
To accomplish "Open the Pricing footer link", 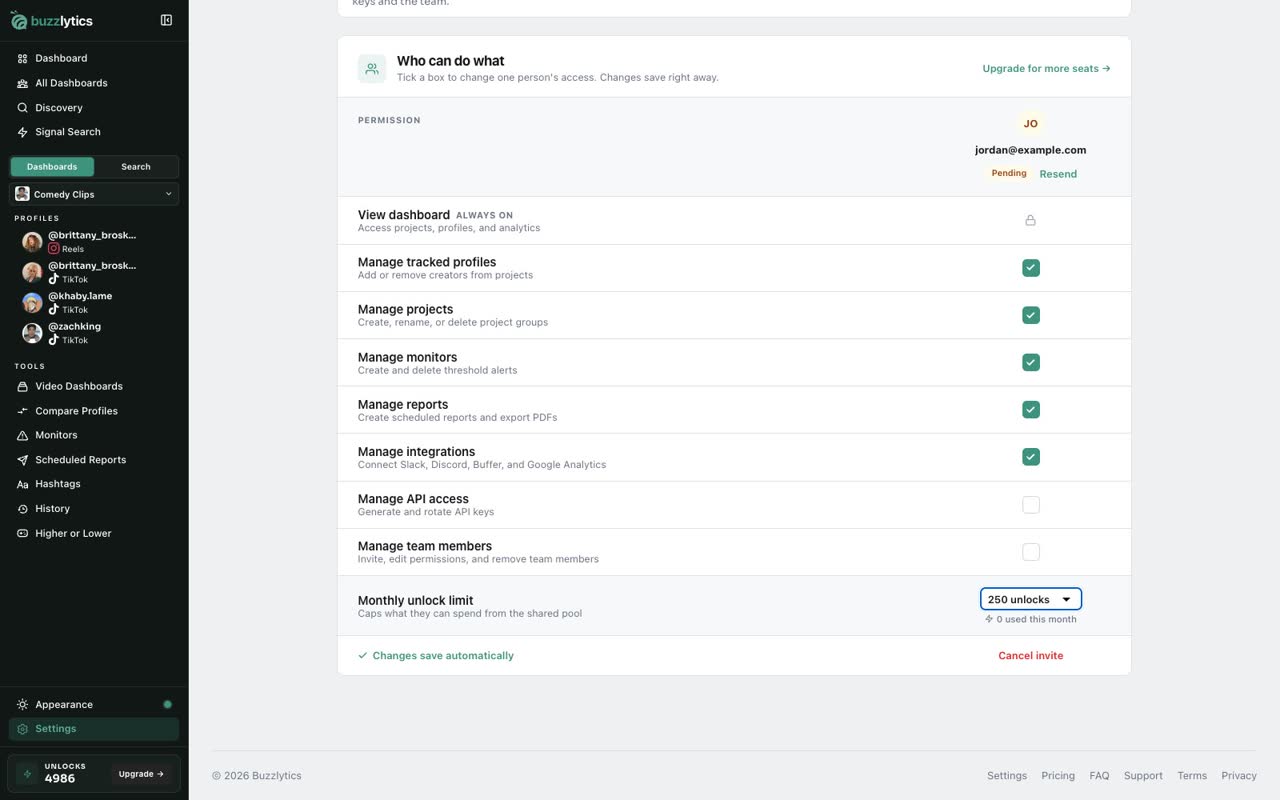I will pyautogui.click(x=1058, y=776).
